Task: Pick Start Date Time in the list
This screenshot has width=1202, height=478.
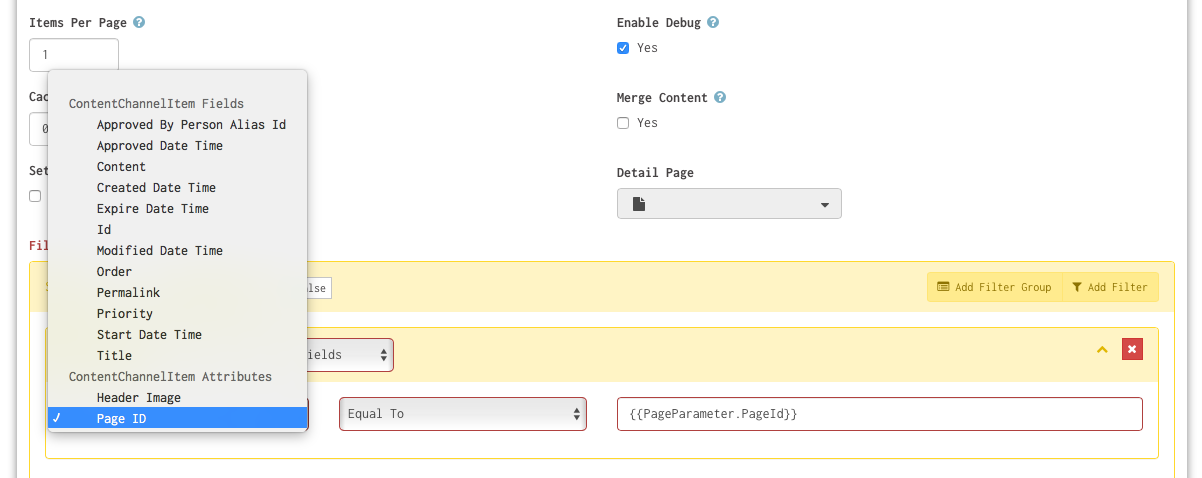Action: coord(149,335)
